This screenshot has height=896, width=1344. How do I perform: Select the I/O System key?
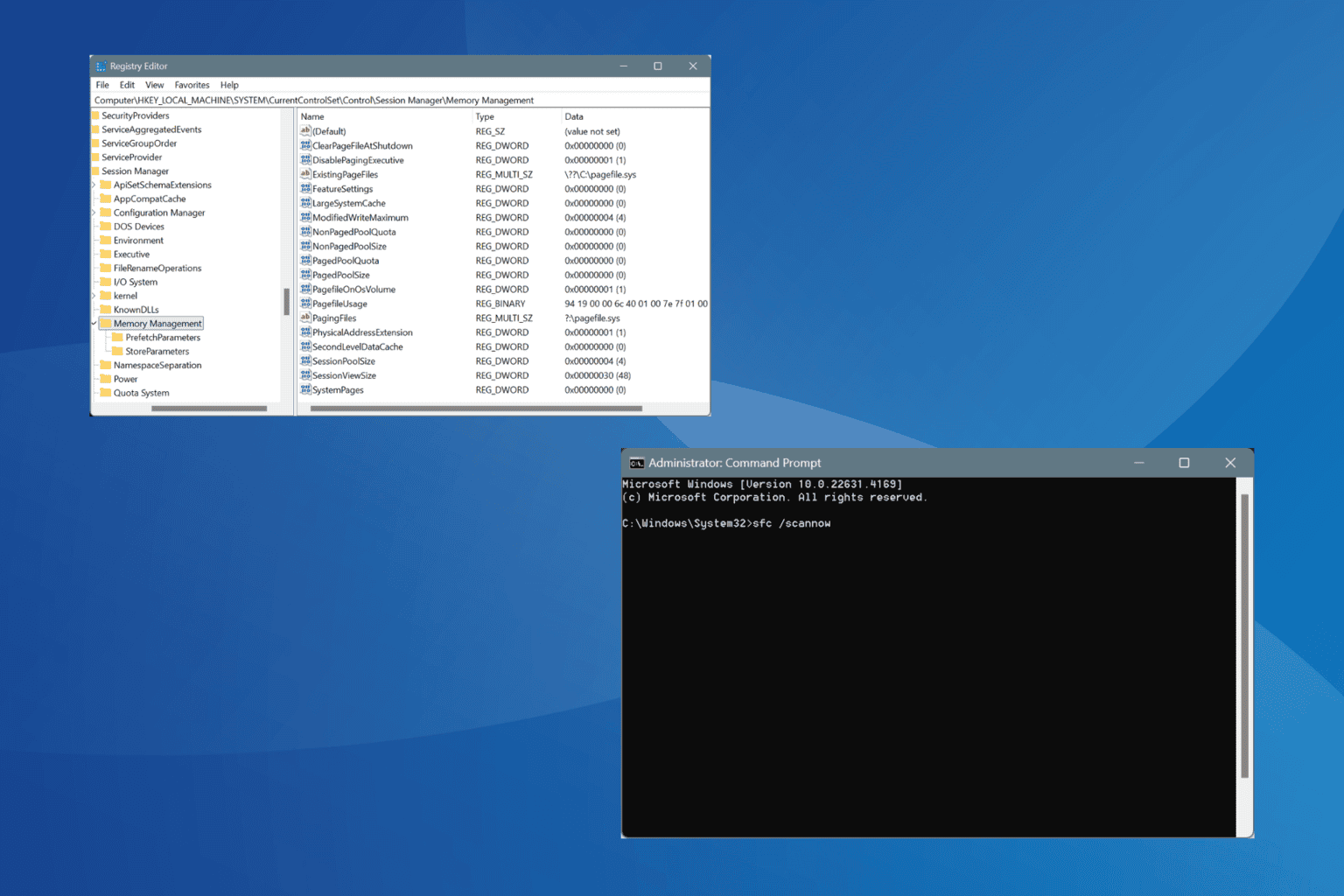coord(136,282)
